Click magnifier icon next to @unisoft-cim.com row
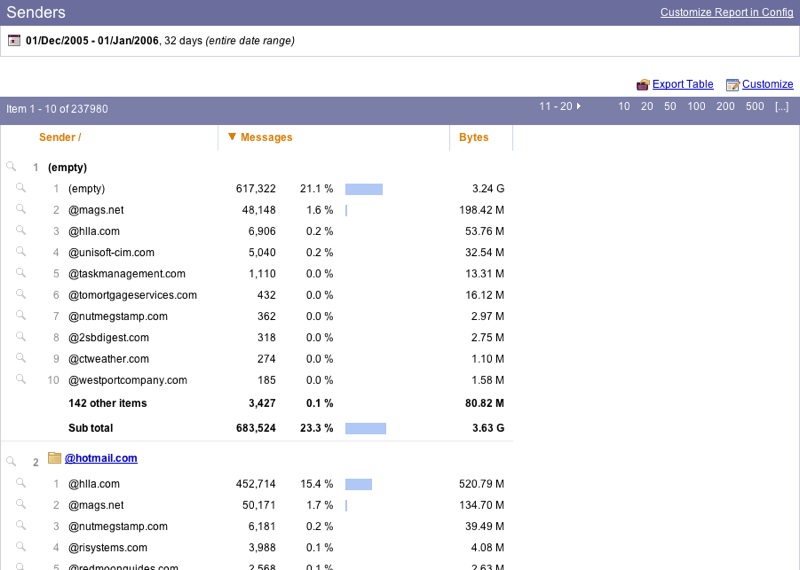The width and height of the screenshot is (800, 570). pyautogui.click(x=20, y=252)
